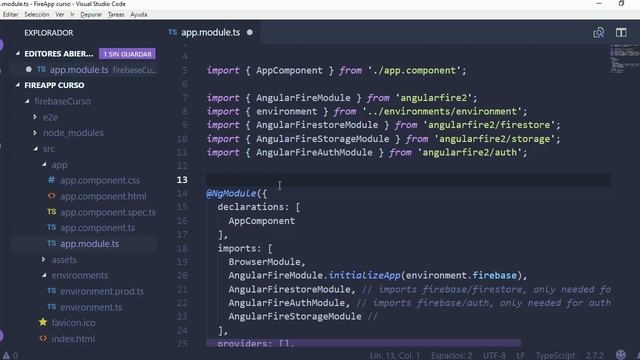Click the HTML icon beside app.component.html
The height and width of the screenshot is (360, 640).
pyautogui.click(x=51, y=196)
